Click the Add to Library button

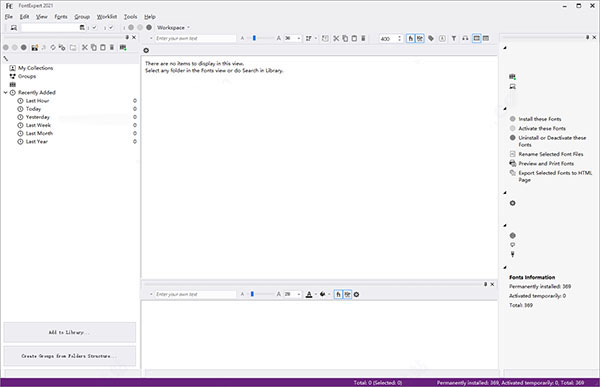[70, 332]
